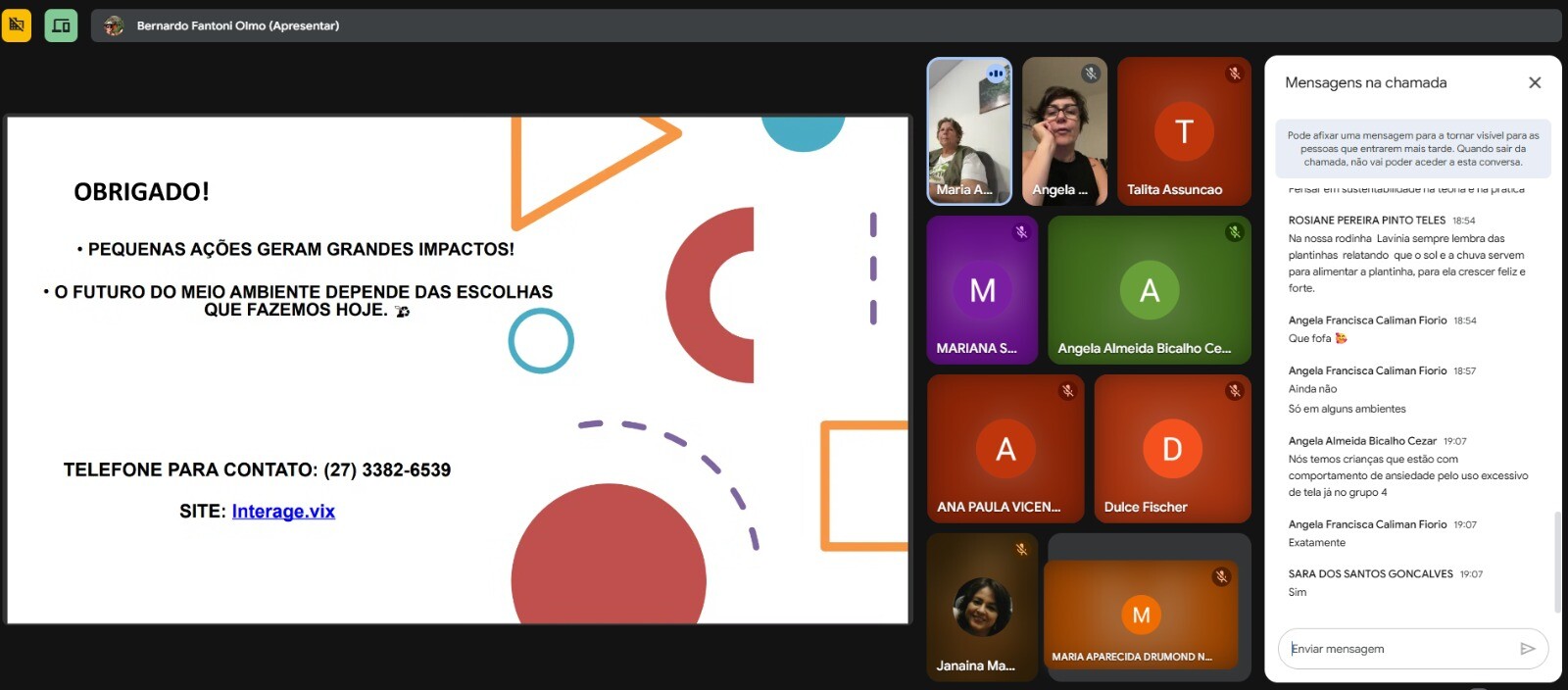
Task: Send the chat message with the arrow icon
Action: [x=1527, y=649]
